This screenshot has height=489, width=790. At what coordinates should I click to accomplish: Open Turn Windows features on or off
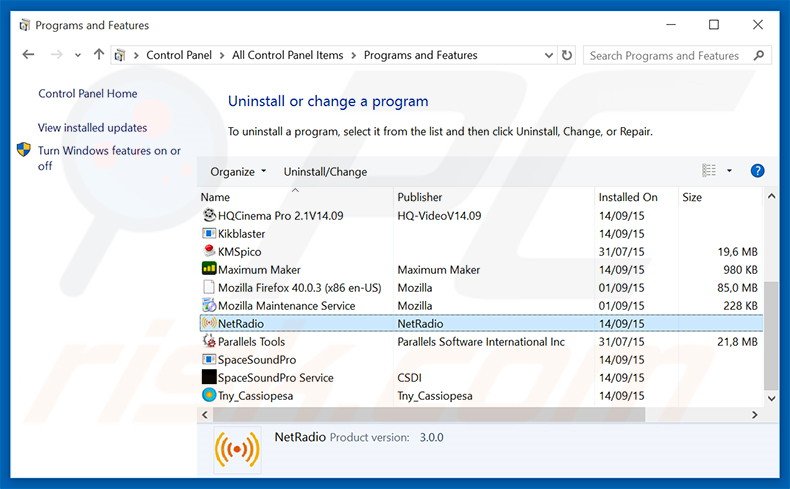coord(109,158)
